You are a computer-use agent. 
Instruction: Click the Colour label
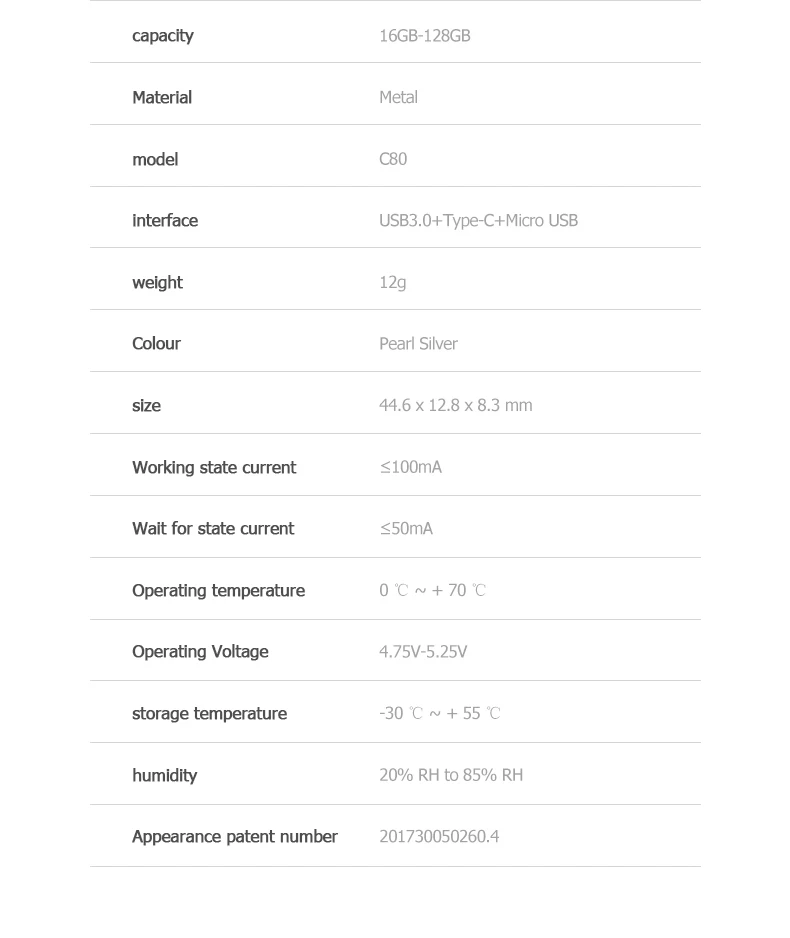(x=156, y=344)
